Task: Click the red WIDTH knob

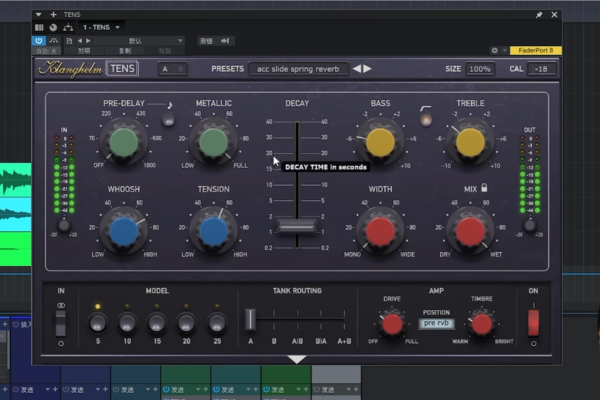Action: [x=380, y=231]
